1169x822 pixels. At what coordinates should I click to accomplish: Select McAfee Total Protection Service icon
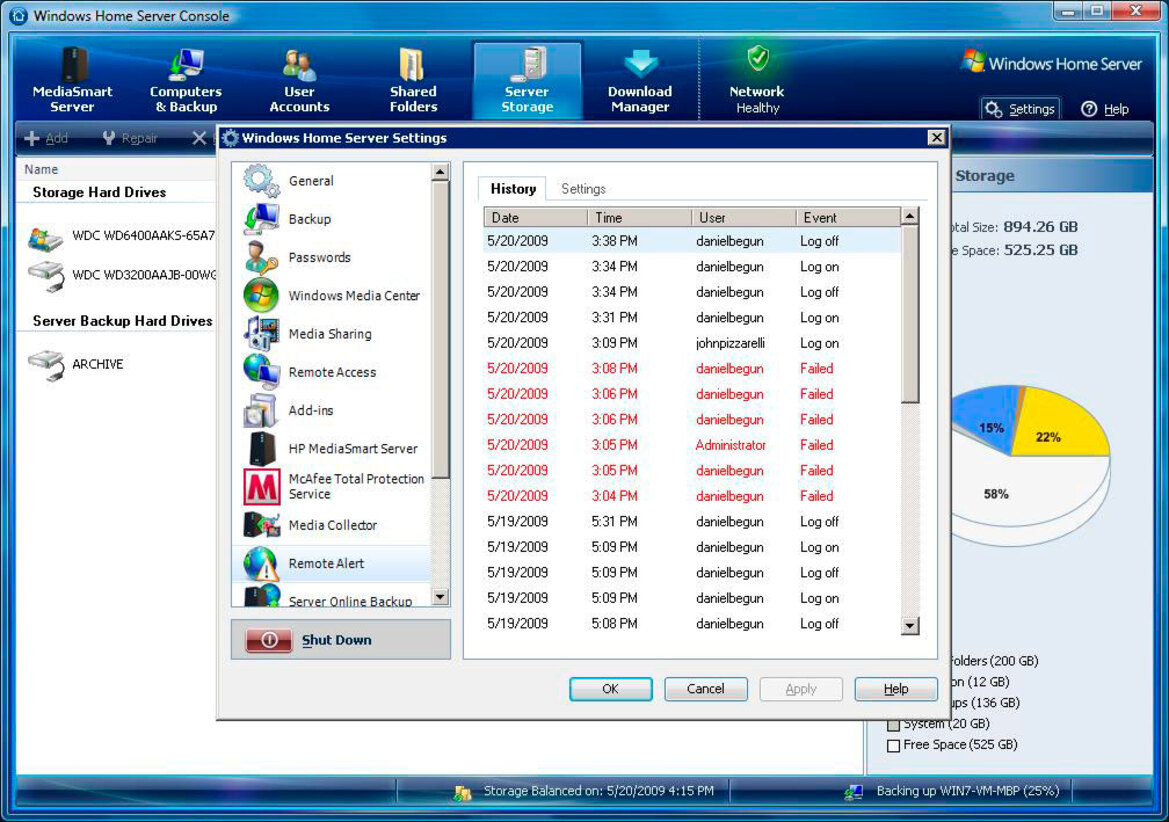click(x=262, y=486)
